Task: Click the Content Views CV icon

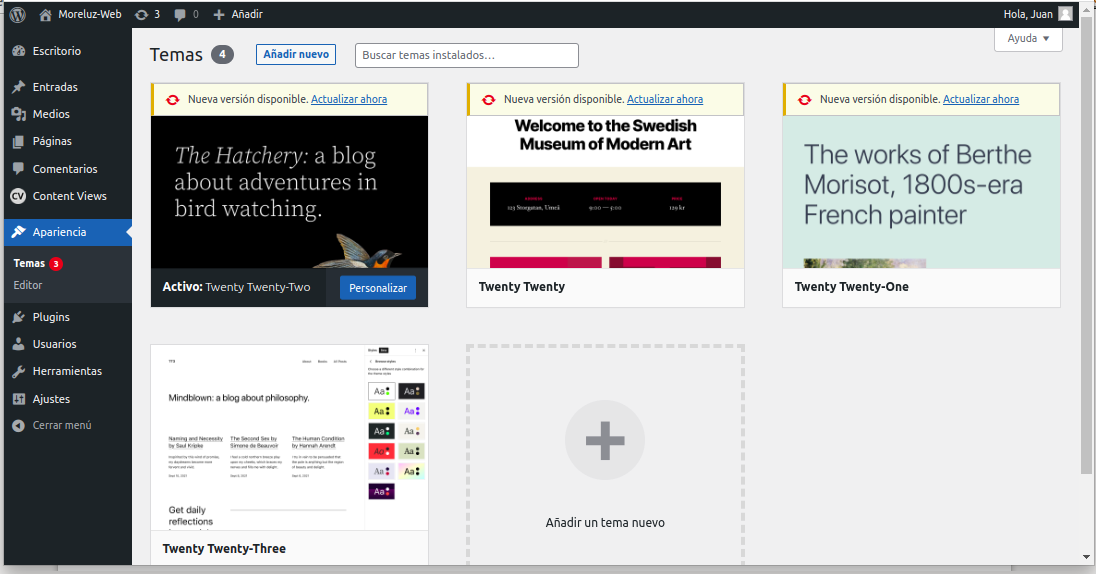Action: click(x=18, y=196)
